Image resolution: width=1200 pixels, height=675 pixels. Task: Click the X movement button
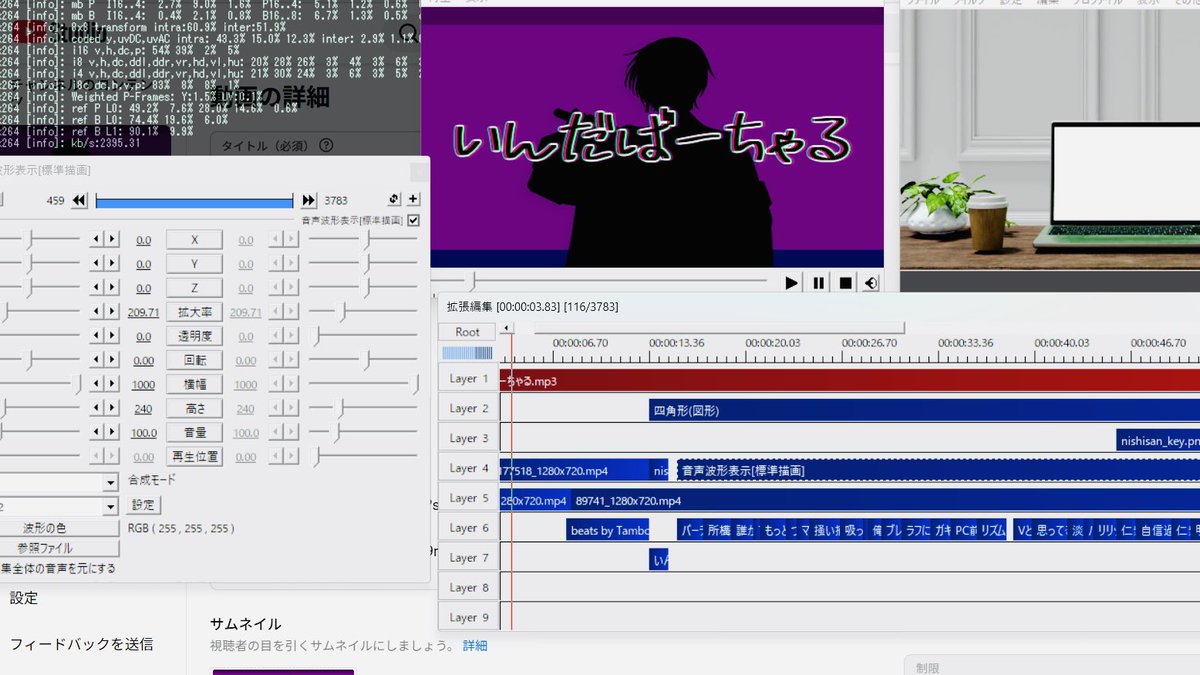[x=194, y=240]
